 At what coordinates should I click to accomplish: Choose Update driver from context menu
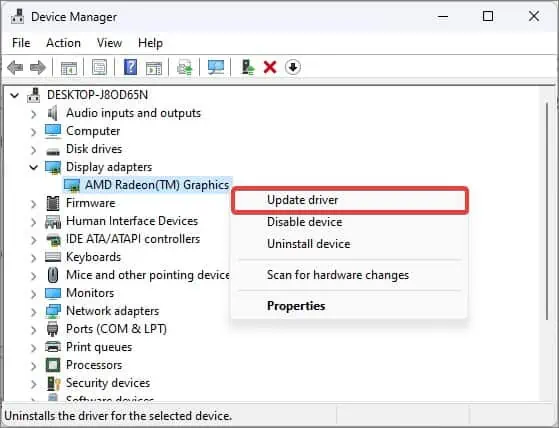349,200
